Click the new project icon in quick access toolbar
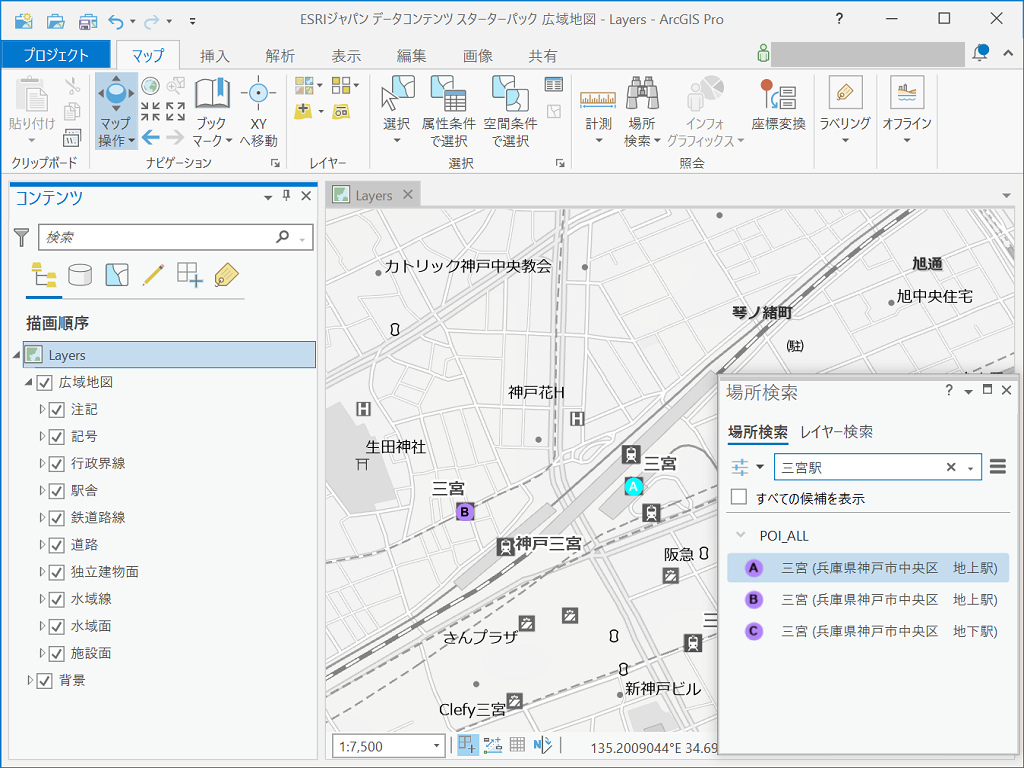 click(24, 21)
